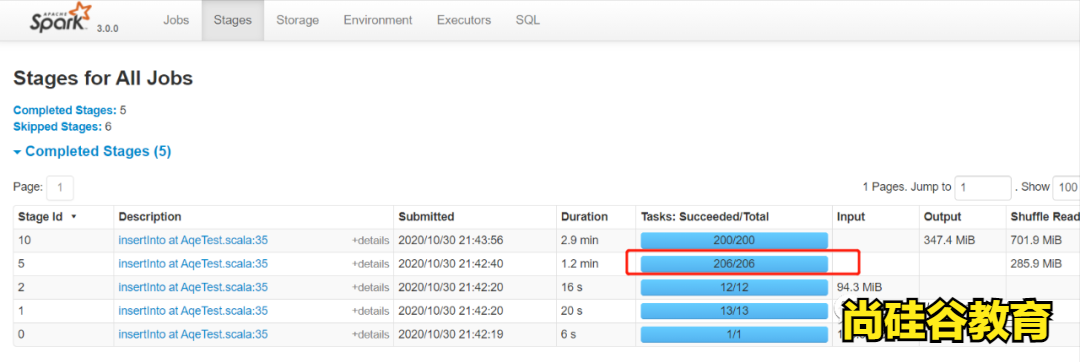
Task: Click the 200/200 task progress bar
Action: coord(734,240)
